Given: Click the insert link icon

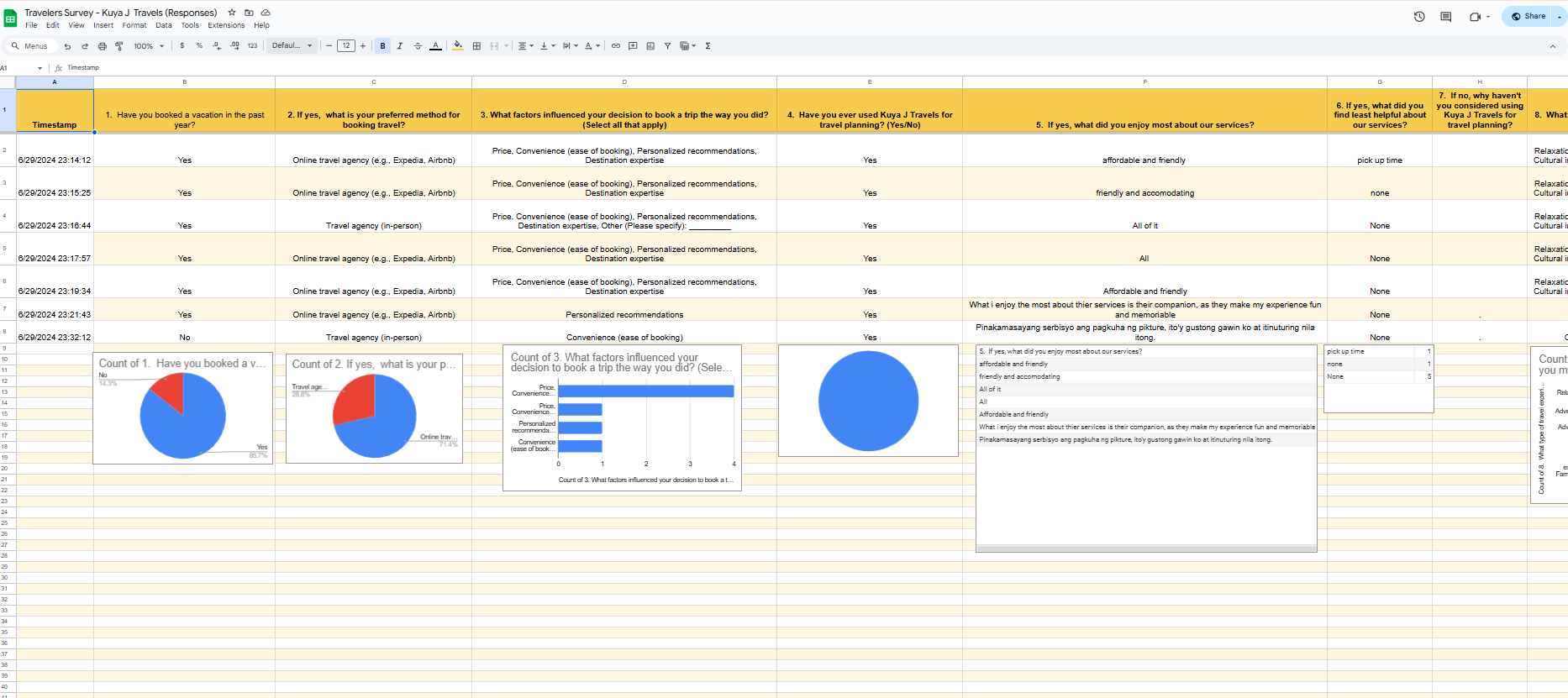Looking at the screenshot, I should click(x=616, y=46).
